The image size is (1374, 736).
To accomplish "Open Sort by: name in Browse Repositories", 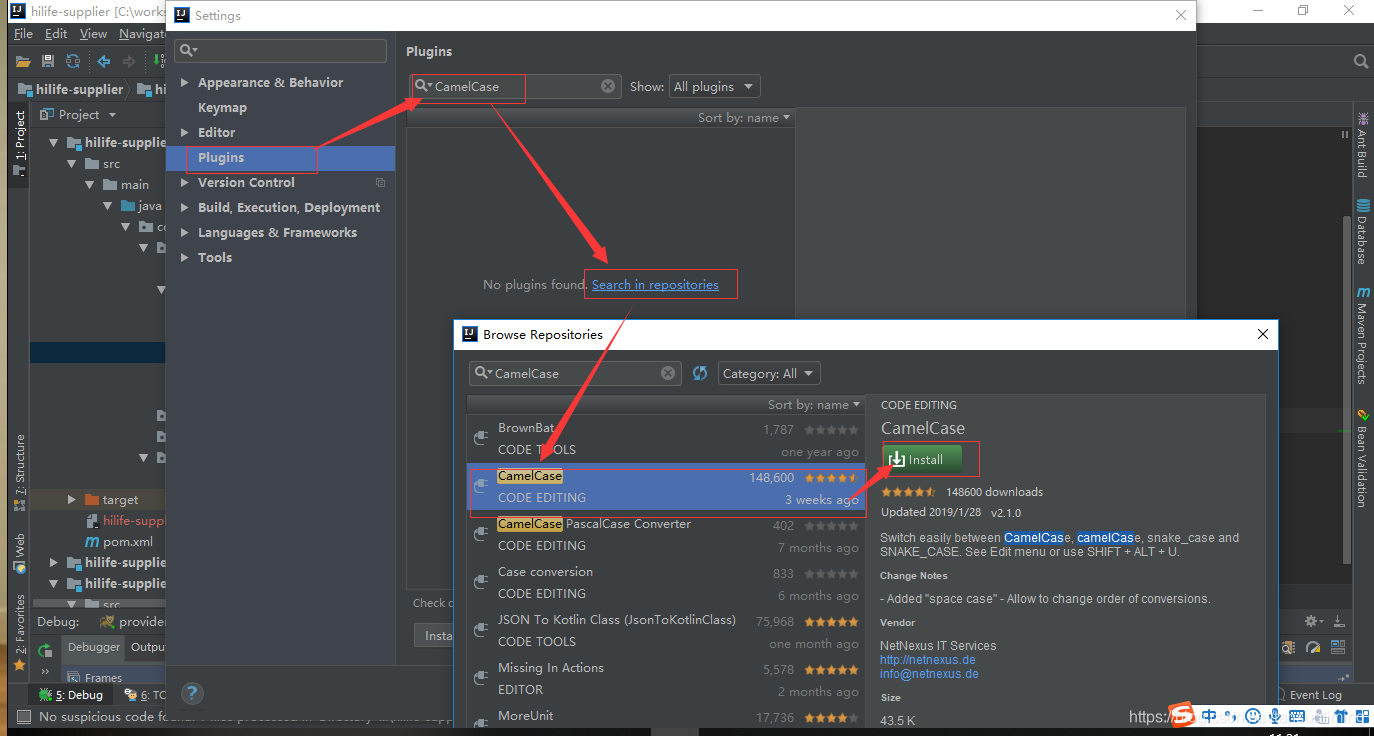I will (x=814, y=404).
